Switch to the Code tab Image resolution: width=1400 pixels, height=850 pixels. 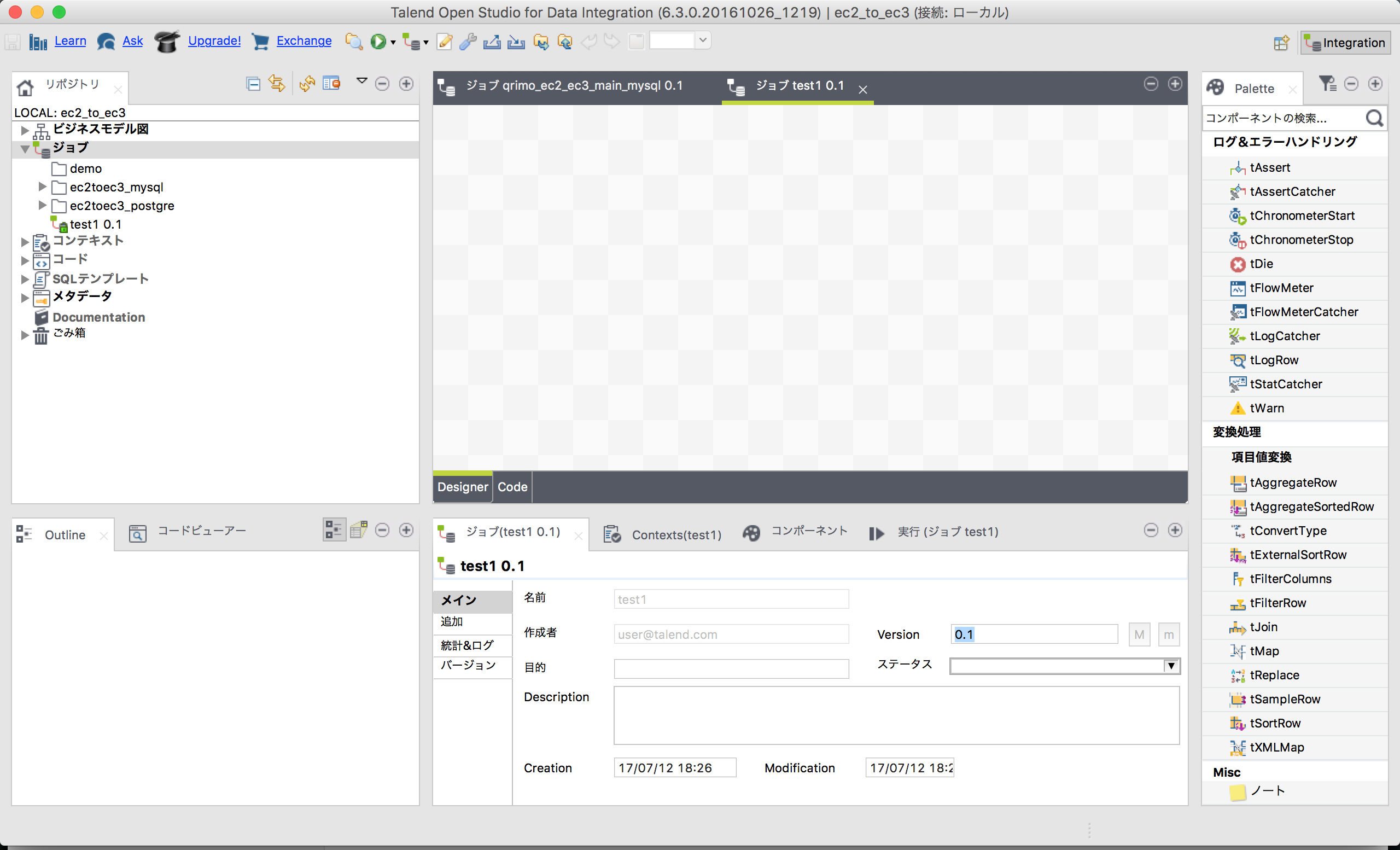pos(512,487)
